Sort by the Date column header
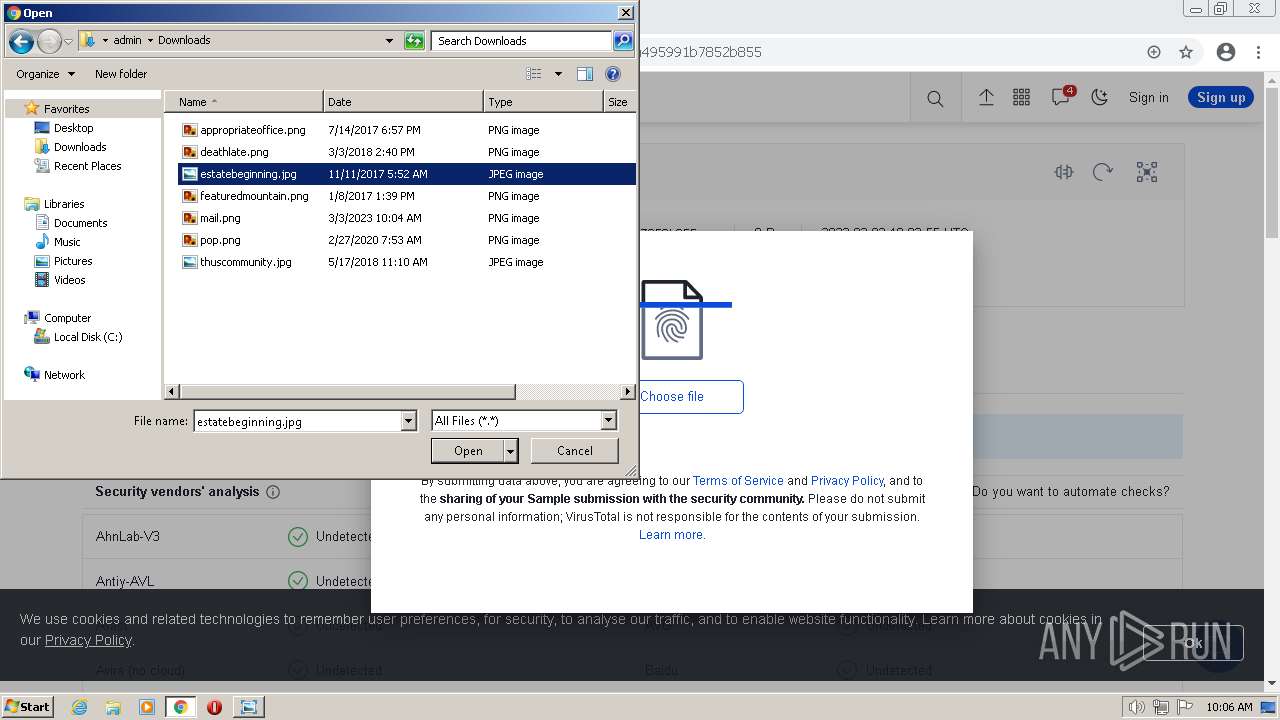The width and height of the screenshot is (1280, 720). [403, 102]
